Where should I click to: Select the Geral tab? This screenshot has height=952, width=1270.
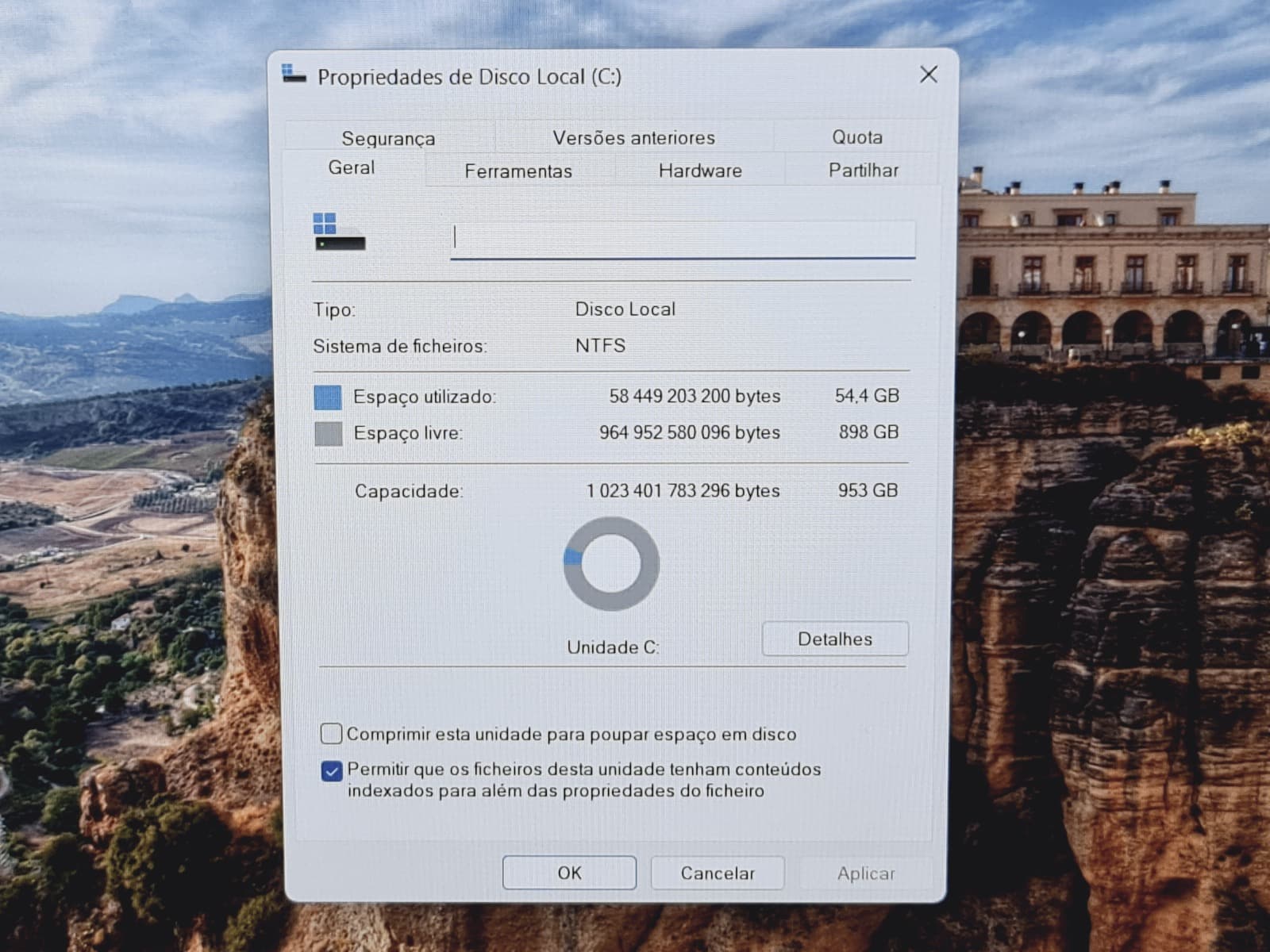(x=352, y=167)
